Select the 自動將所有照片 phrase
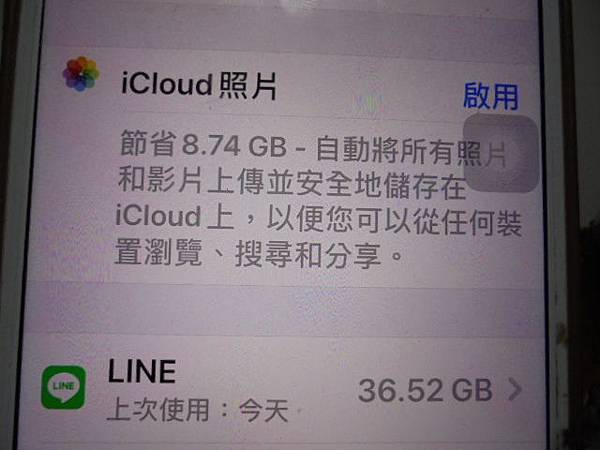Image resolution: width=600 pixels, height=450 pixels. coord(411,150)
